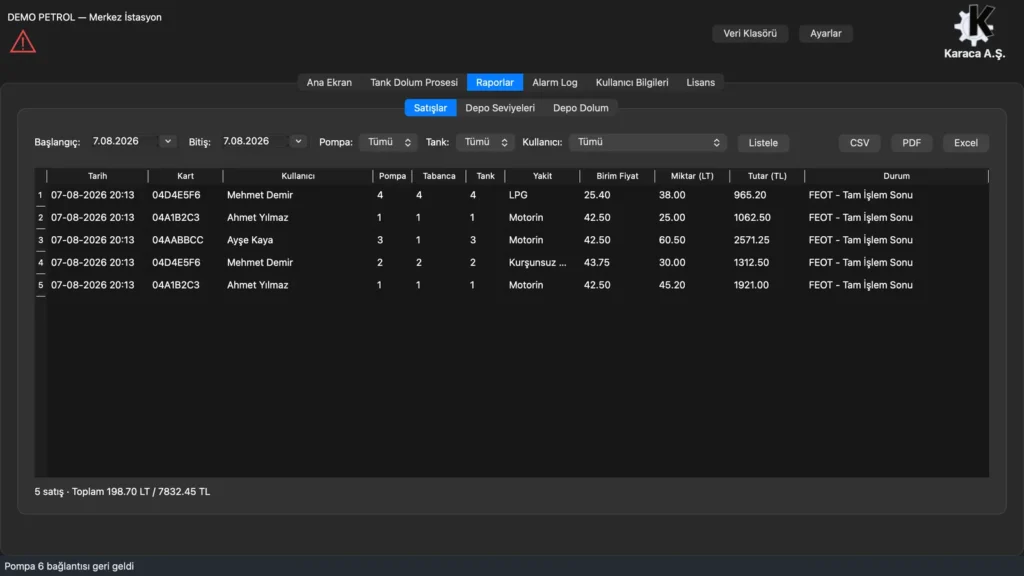Viewport: 1024px width, 576px height.
Task: Switch to the Ana Ekran tab
Action: coord(329,82)
